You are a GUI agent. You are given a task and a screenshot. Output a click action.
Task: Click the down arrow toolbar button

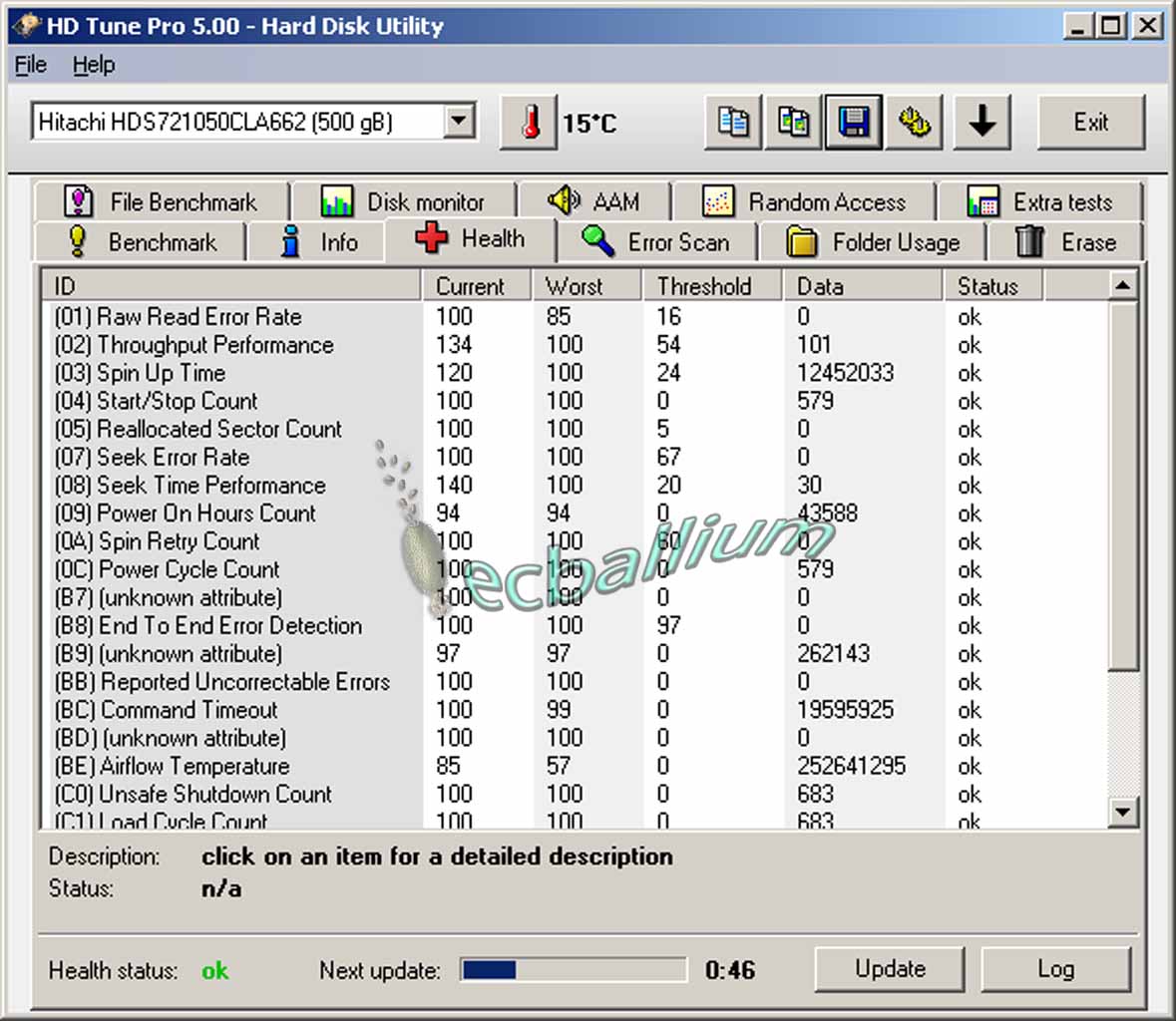[x=982, y=123]
